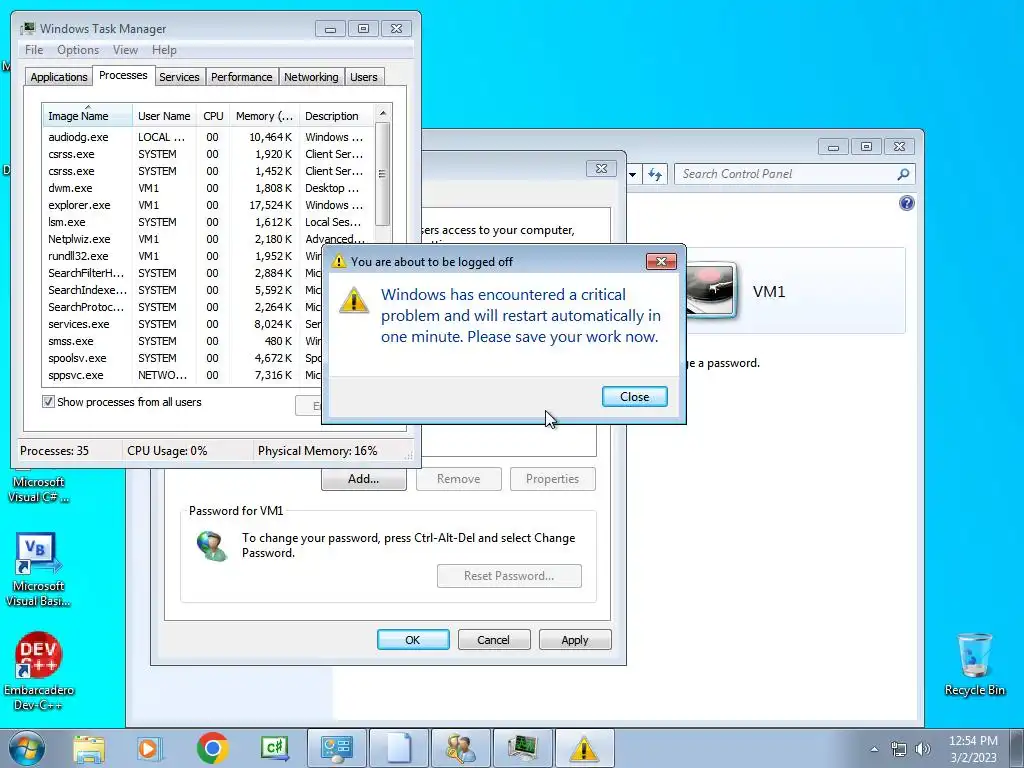Switch to the Users tab

click(363, 77)
